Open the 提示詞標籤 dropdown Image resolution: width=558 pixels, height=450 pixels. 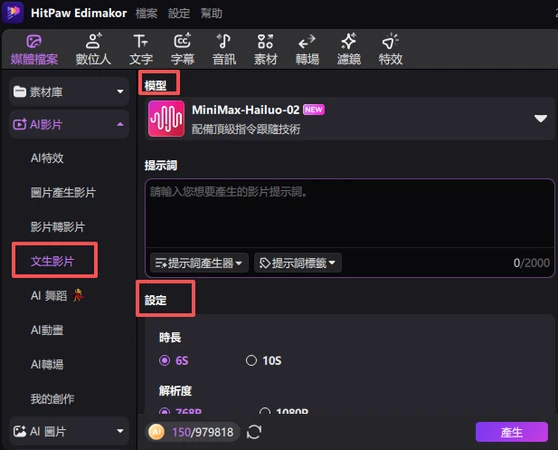point(298,263)
